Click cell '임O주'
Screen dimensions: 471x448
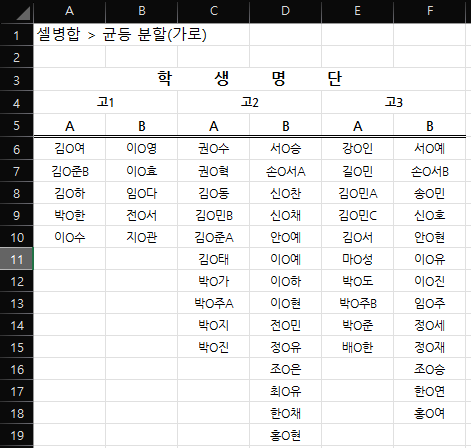[430, 303]
